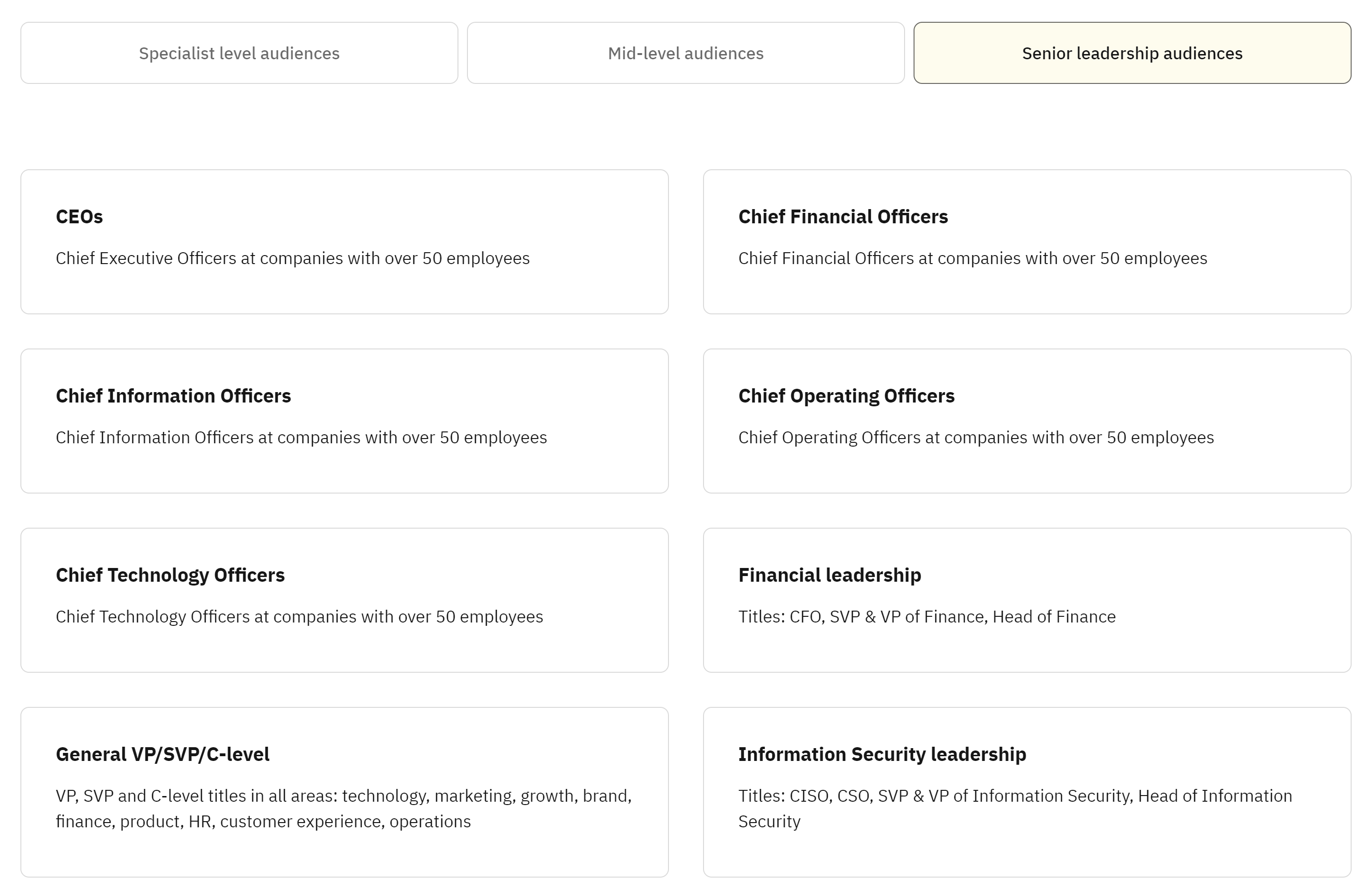Choose the Chief Operating Officers heading
The width and height of the screenshot is (1372, 888).
pos(846,396)
